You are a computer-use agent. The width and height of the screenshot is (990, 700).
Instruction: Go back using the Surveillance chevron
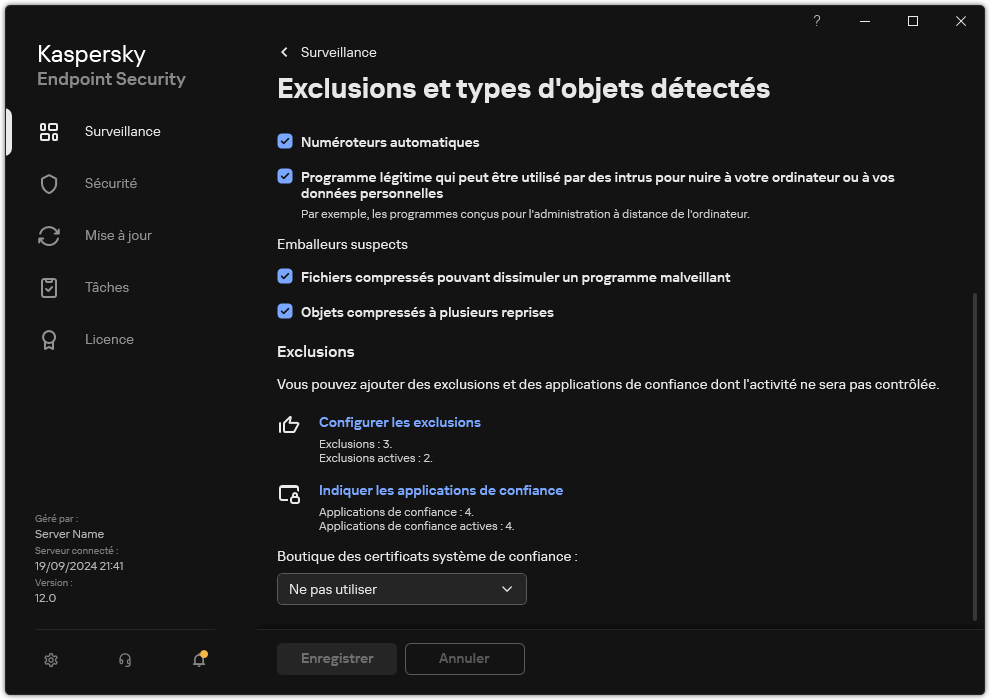point(283,52)
